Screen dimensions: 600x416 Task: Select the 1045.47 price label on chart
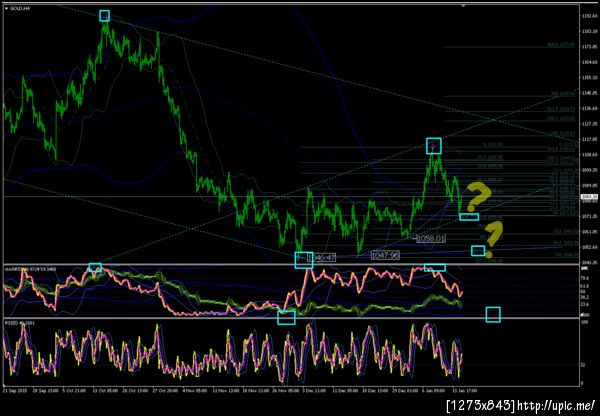pyautogui.click(x=321, y=258)
